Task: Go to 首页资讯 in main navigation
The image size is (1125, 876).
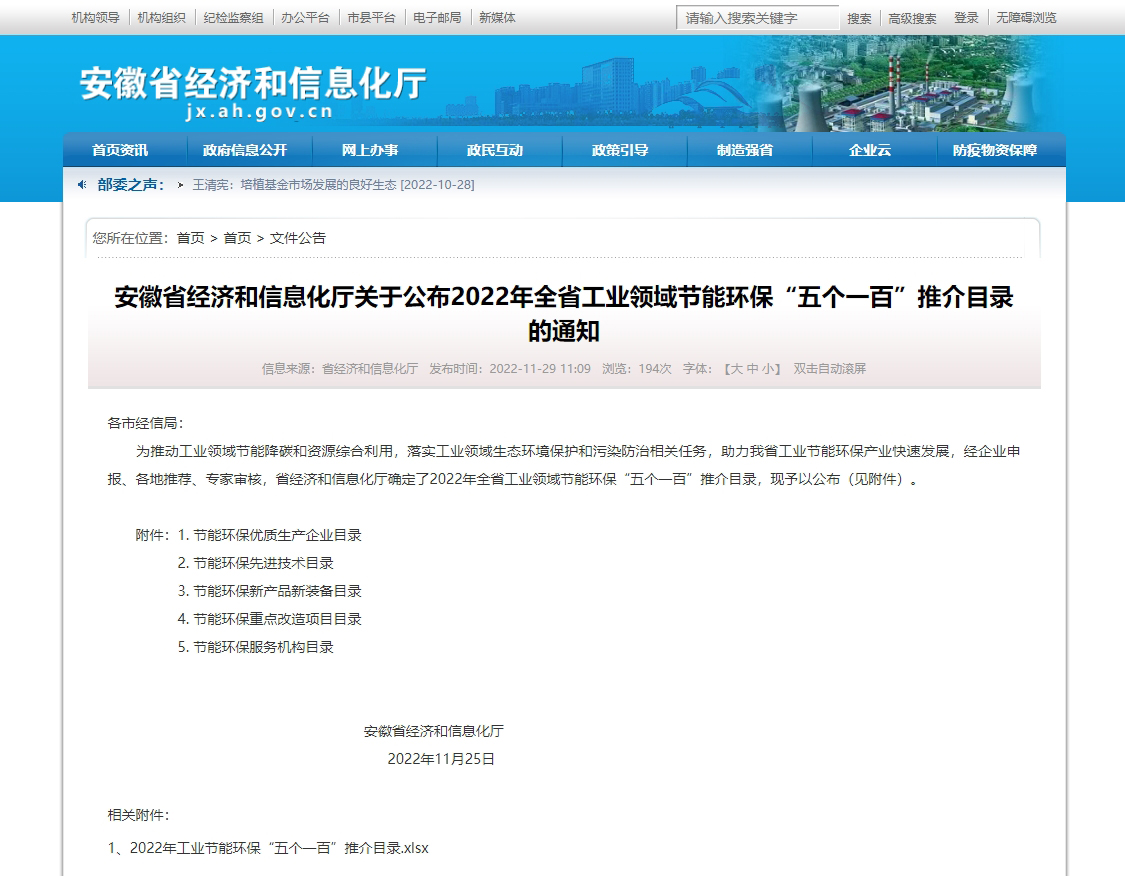Action: (x=120, y=150)
